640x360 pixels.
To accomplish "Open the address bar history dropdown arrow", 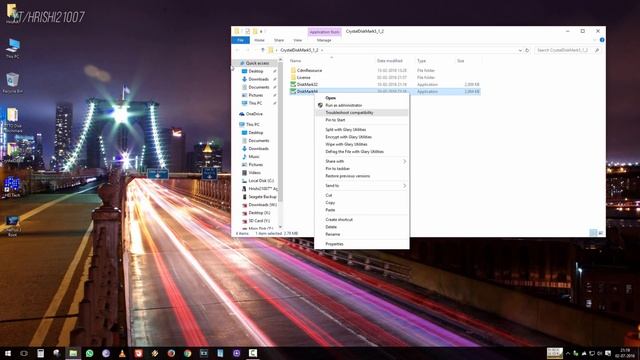I will [x=520, y=50].
